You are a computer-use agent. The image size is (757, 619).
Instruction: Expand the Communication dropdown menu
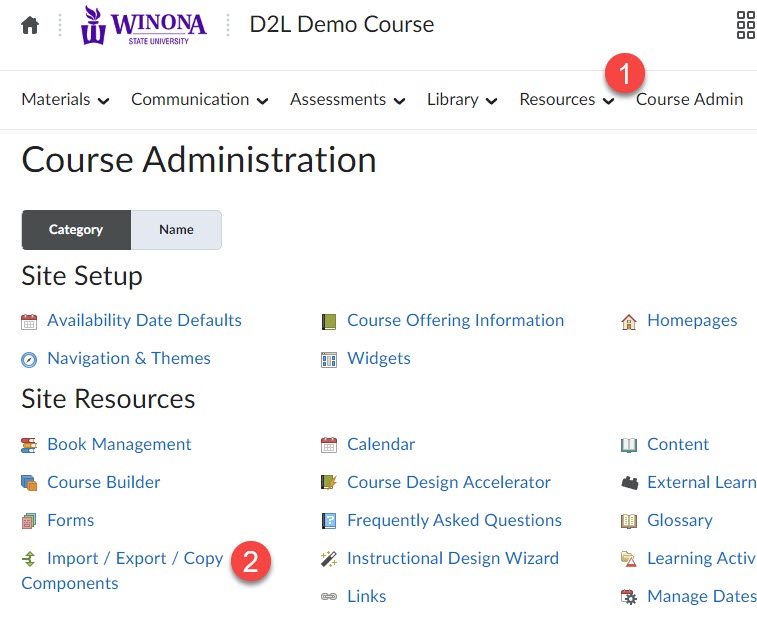pyautogui.click(x=199, y=99)
